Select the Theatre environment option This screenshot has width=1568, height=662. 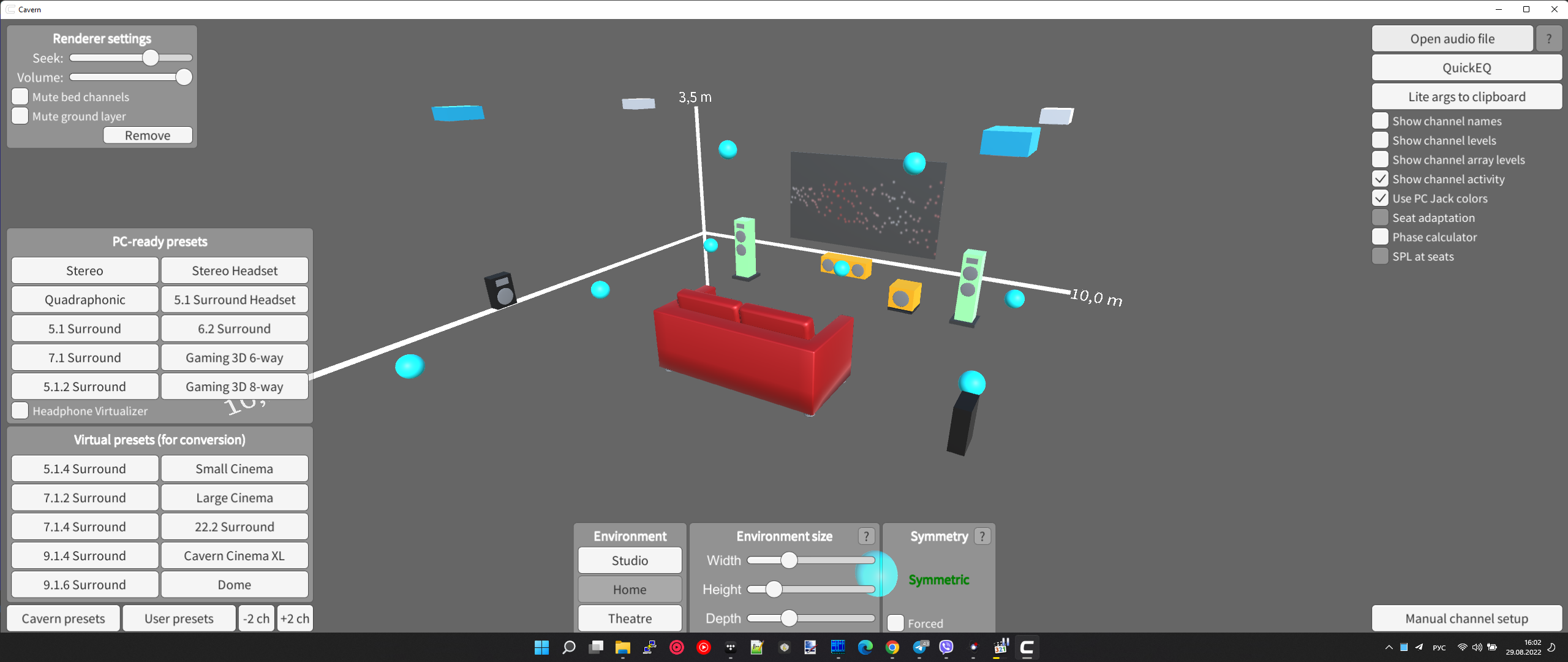tap(630, 618)
